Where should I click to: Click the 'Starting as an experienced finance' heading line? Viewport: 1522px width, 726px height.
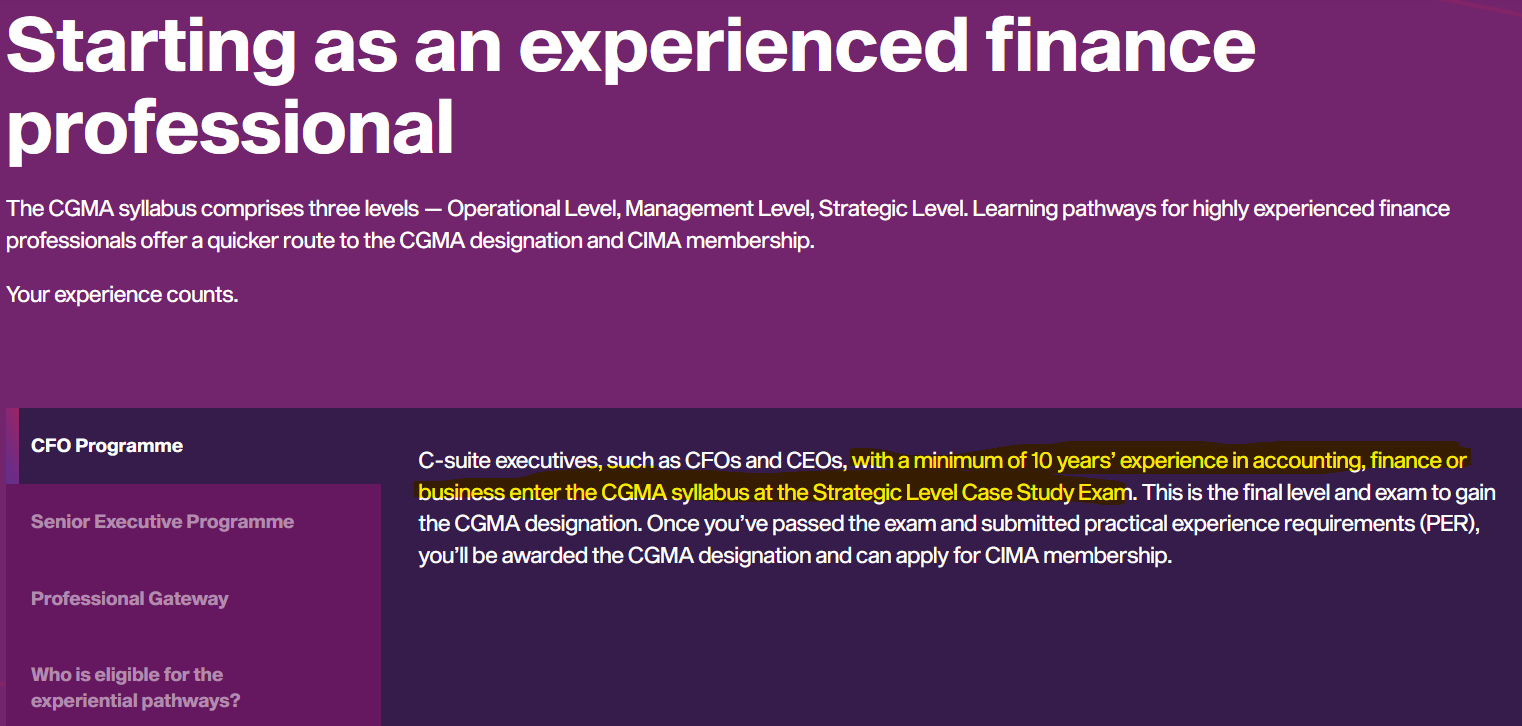(x=630, y=45)
